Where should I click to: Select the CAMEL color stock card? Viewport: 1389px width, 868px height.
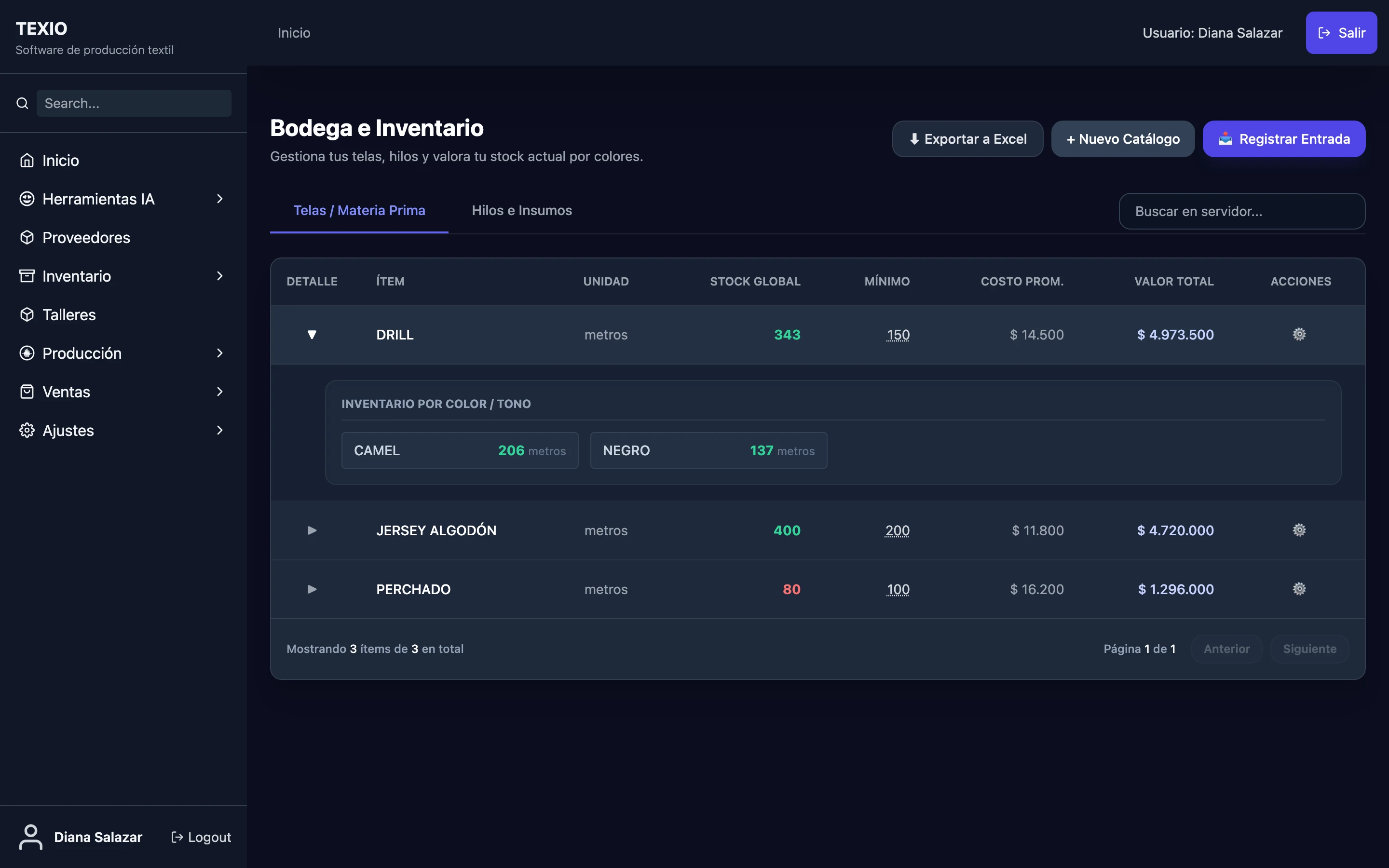pos(460,451)
